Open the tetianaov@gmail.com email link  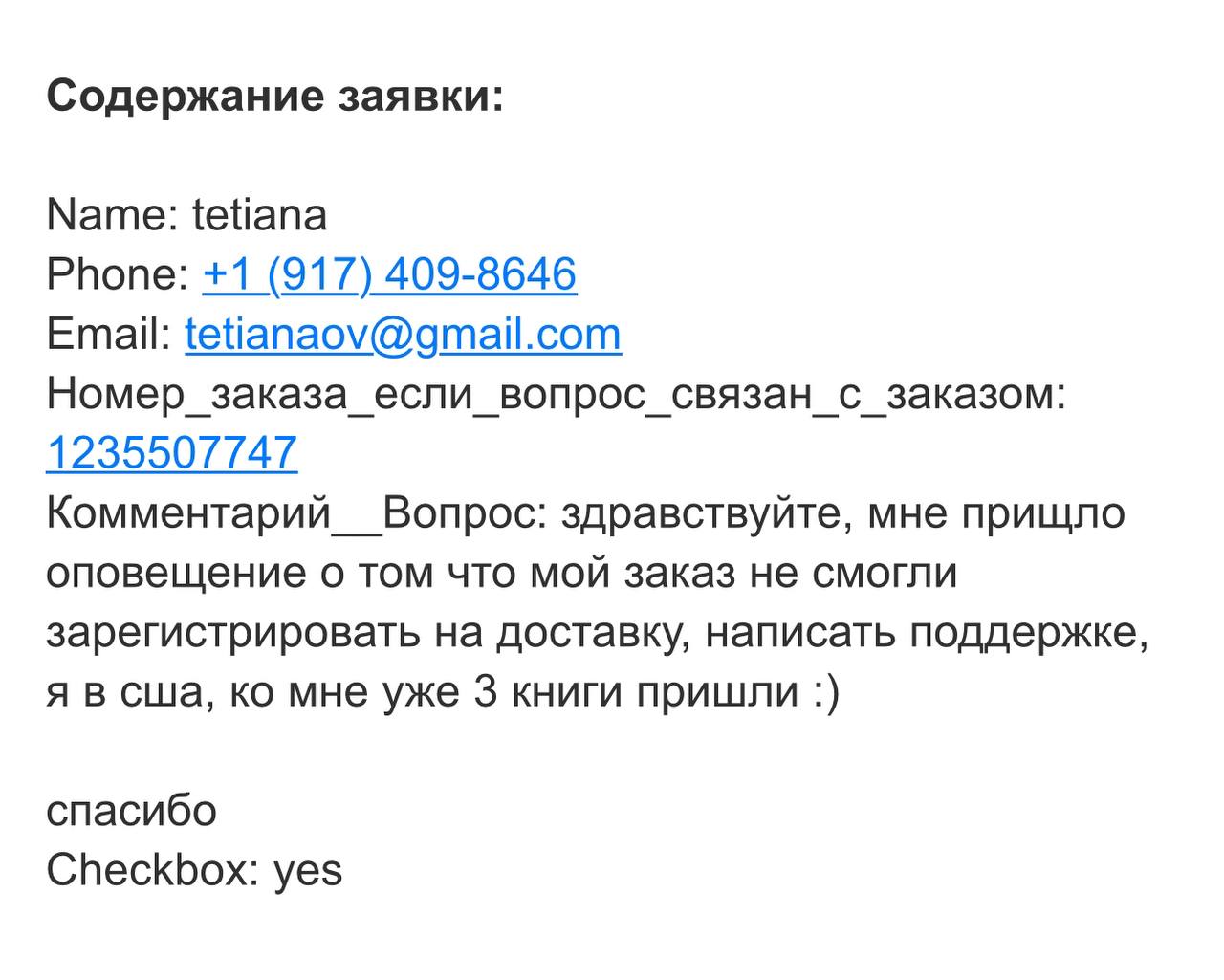[x=403, y=334]
